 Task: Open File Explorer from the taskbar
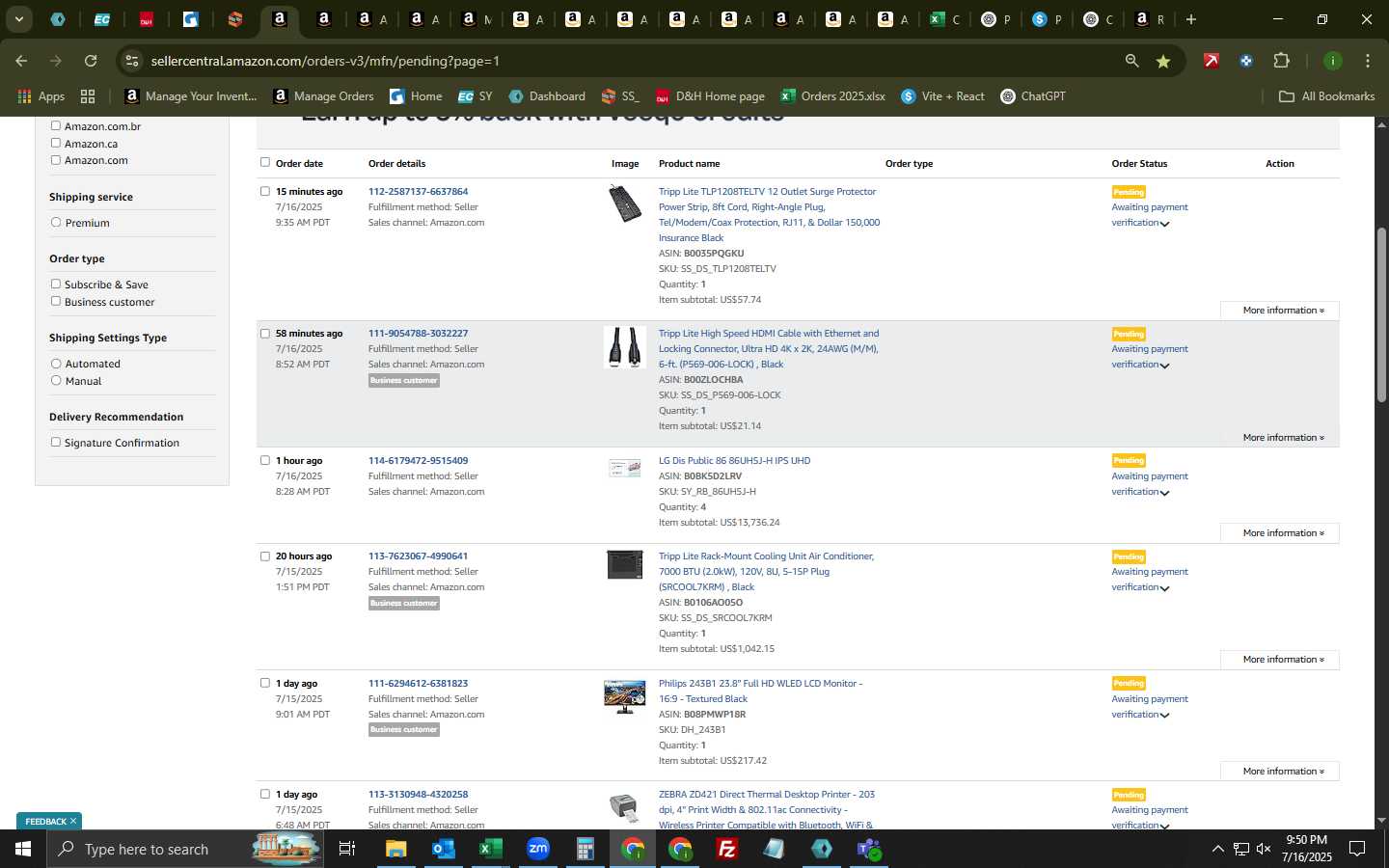(395, 849)
